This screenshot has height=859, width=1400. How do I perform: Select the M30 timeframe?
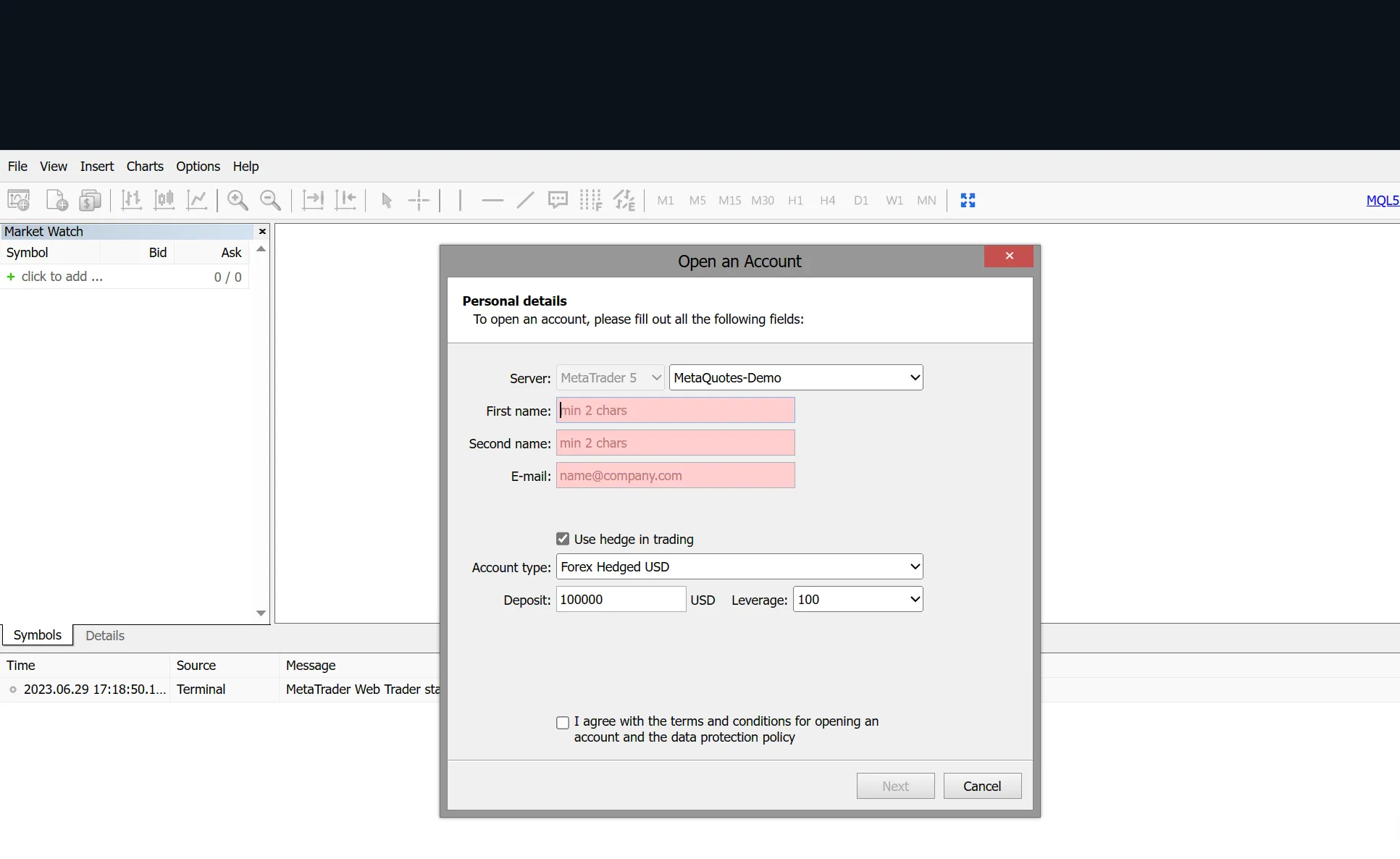pyautogui.click(x=763, y=201)
